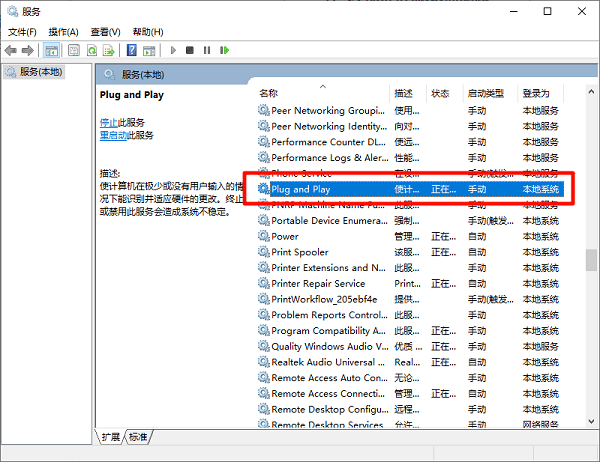600x462 pixels.
Task: Switch to the 扩展 tab
Action: click(x=111, y=437)
